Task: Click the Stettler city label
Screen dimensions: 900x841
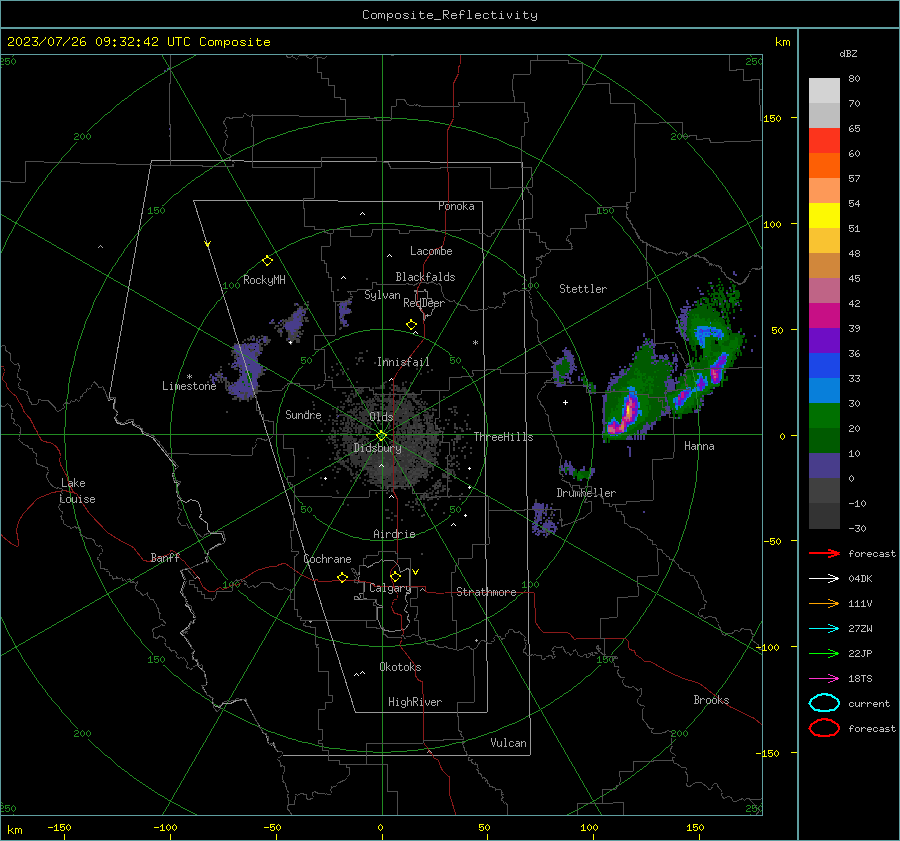Action: click(583, 289)
